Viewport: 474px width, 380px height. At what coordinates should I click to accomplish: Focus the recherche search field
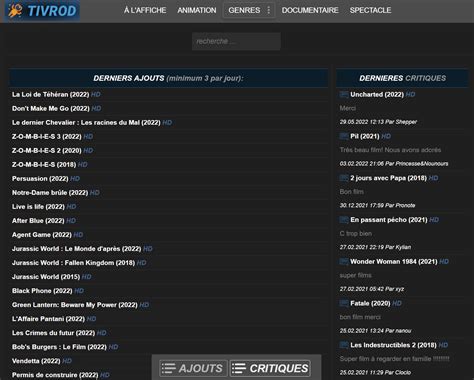coord(236,41)
